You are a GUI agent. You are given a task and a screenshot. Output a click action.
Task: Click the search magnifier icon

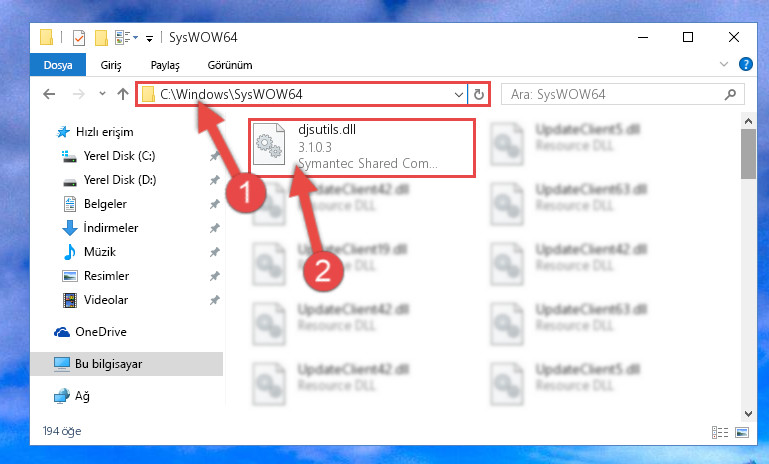pos(730,94)
